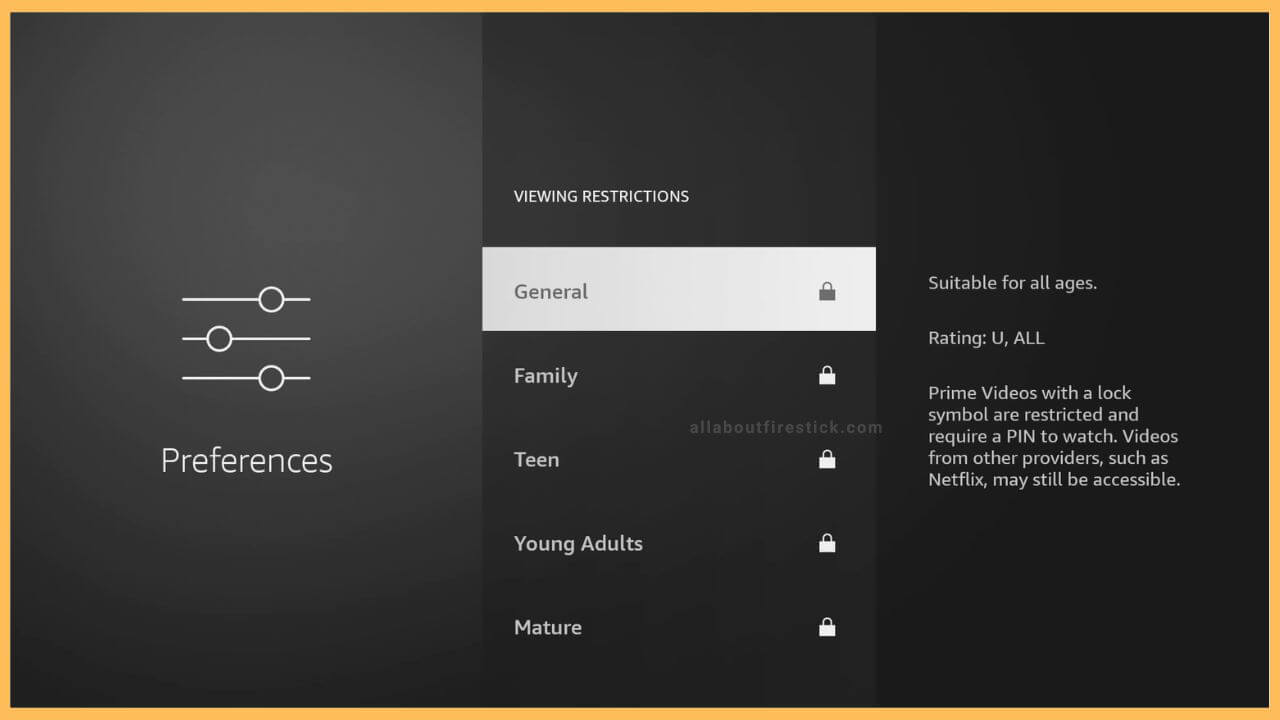Select the Family rating level
This screenshot has width=1280, height=720.
(x=546, y=376)
